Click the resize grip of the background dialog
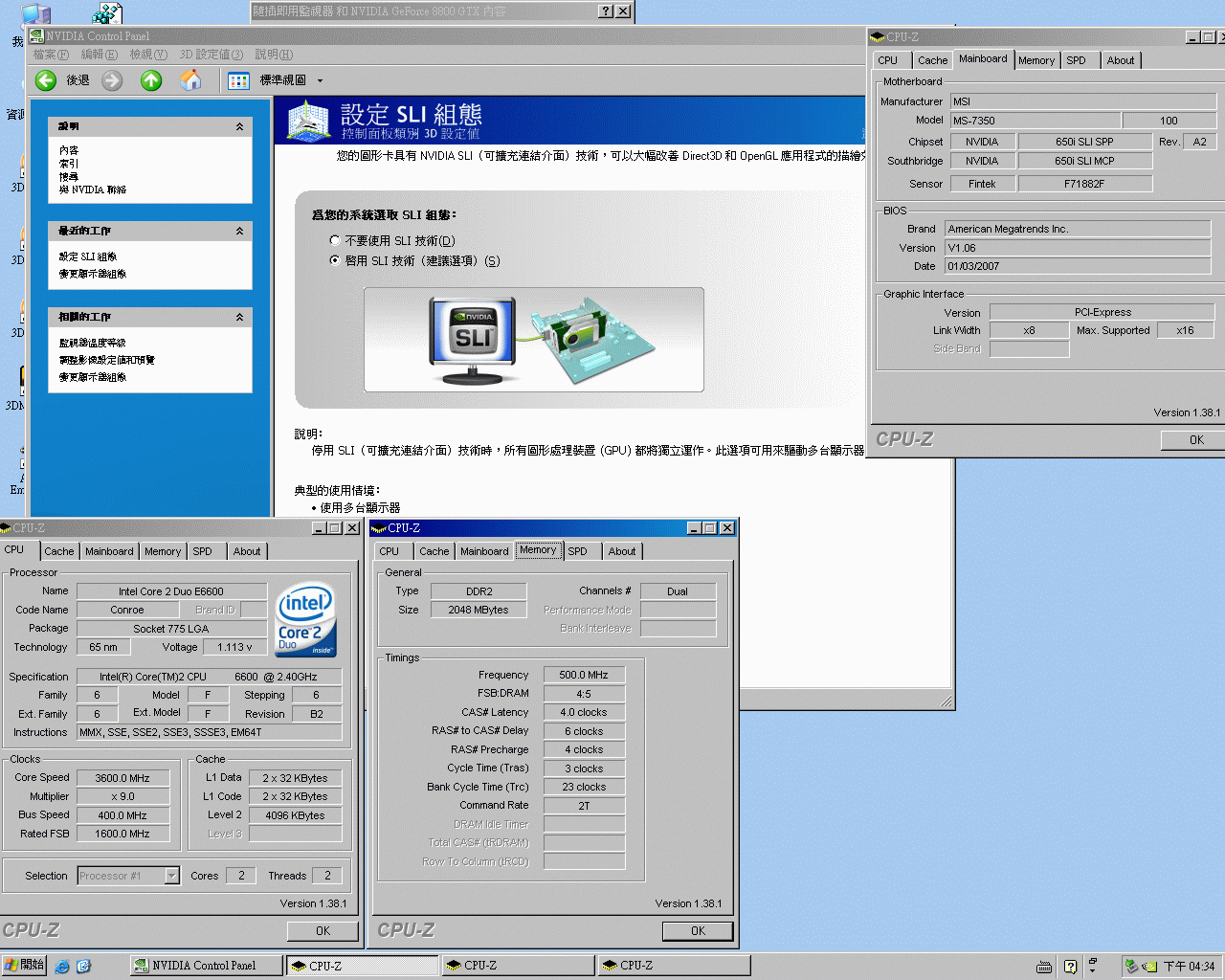This screenshot has width=1225, height=980. point(947,702)
